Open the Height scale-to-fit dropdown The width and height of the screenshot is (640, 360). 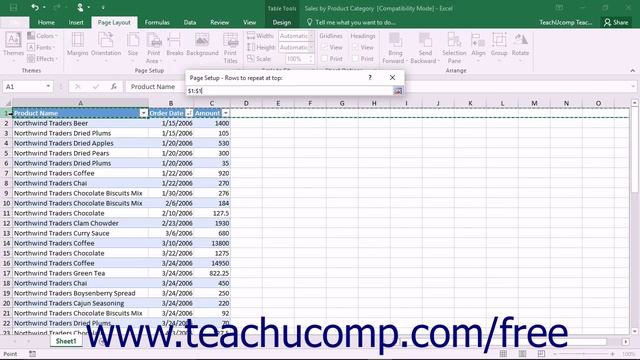(x=311, y=47)
